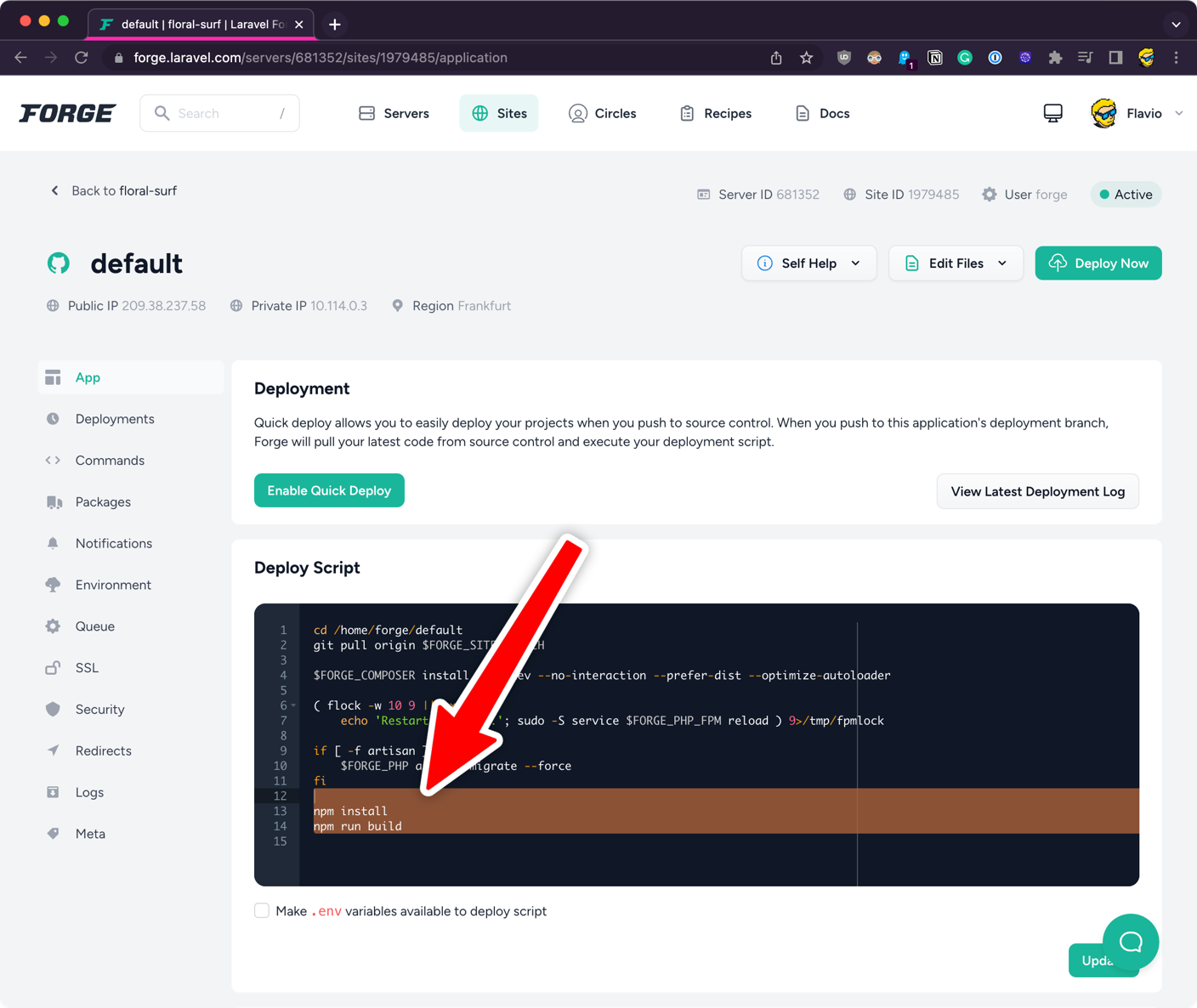The width and height of the screenshot is (1197, 1008).
Task: Open the Environment sidebar section
Action: coord(113,585)
